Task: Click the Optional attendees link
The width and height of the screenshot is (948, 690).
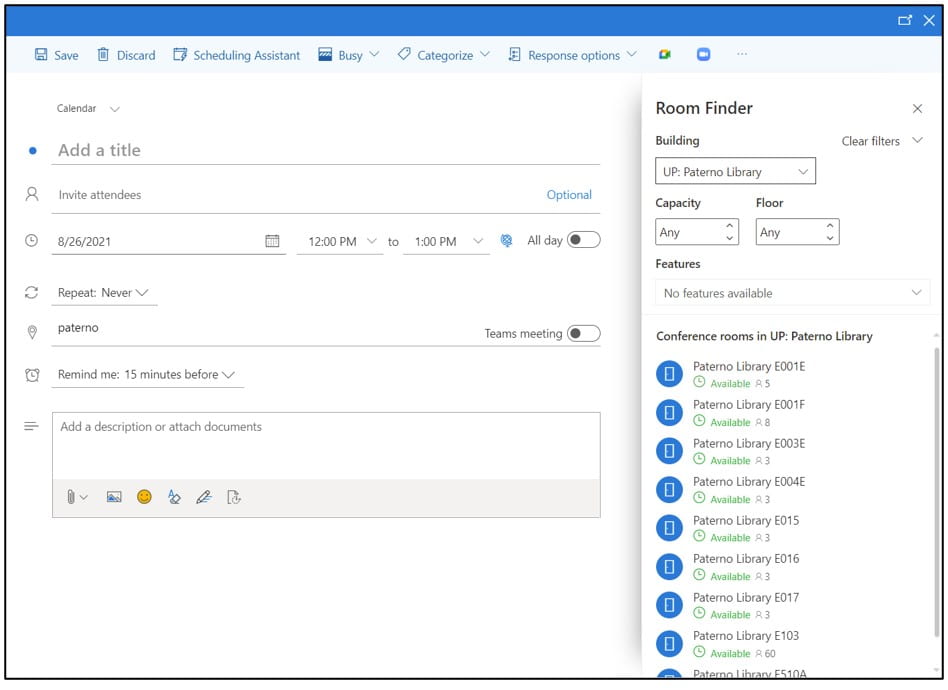Action: pos(569,194)
